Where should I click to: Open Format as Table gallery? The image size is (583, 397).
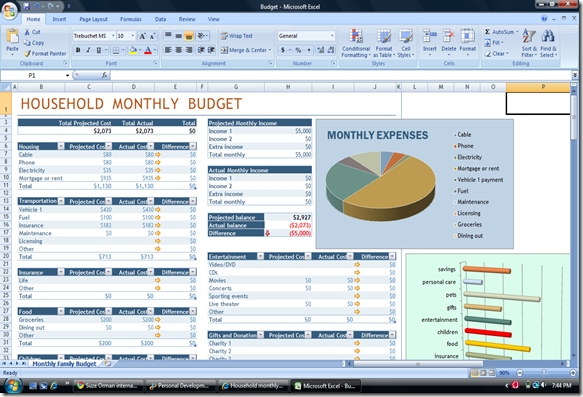point(384,43)
